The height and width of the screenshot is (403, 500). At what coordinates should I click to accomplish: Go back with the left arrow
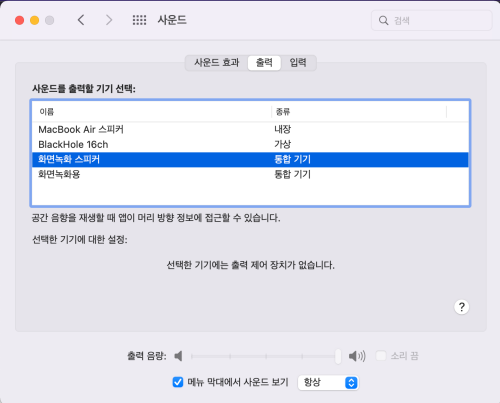coord(81,20)
